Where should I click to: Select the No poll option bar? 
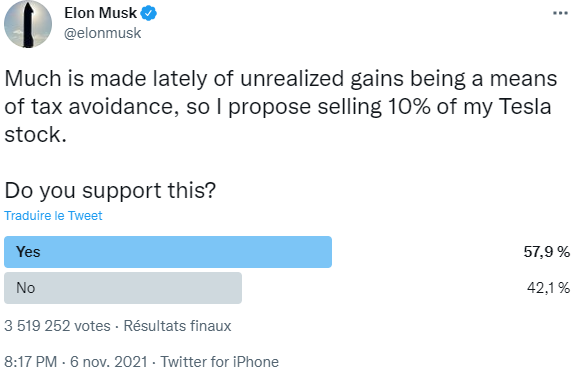click(123, 288)
